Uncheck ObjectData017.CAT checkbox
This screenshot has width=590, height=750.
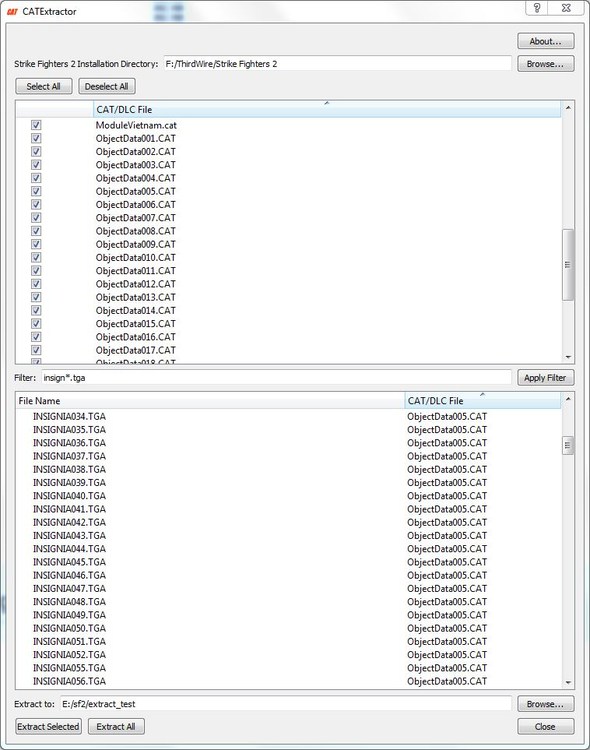pos(36,350)
